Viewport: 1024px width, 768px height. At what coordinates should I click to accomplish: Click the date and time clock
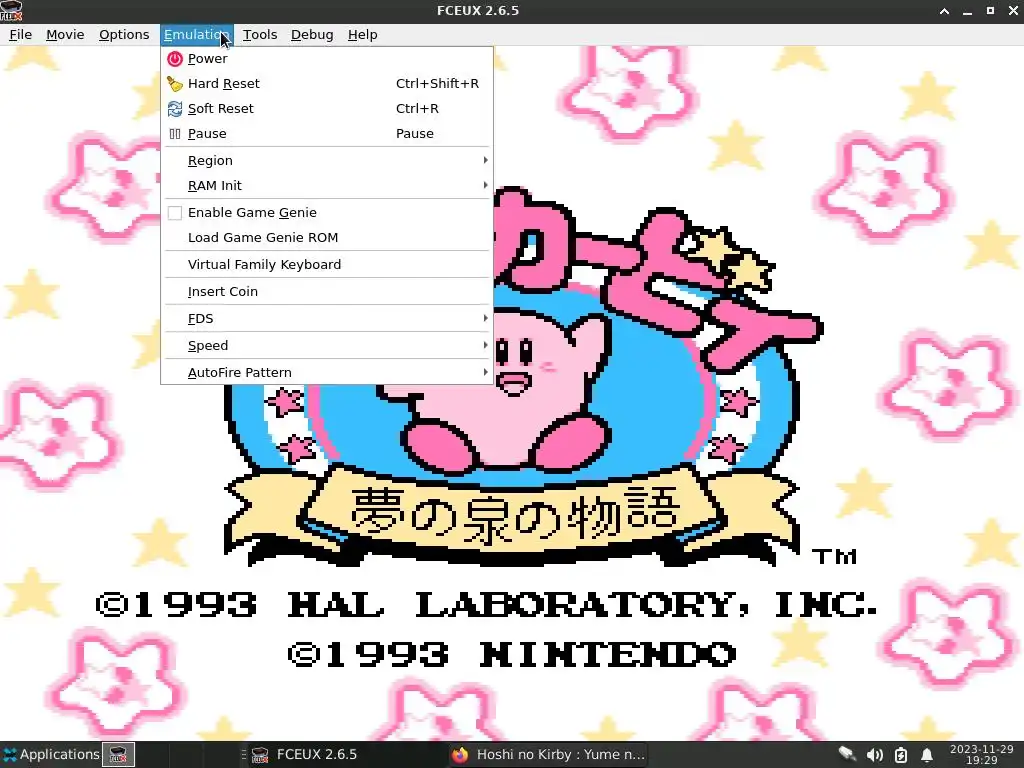982,754
